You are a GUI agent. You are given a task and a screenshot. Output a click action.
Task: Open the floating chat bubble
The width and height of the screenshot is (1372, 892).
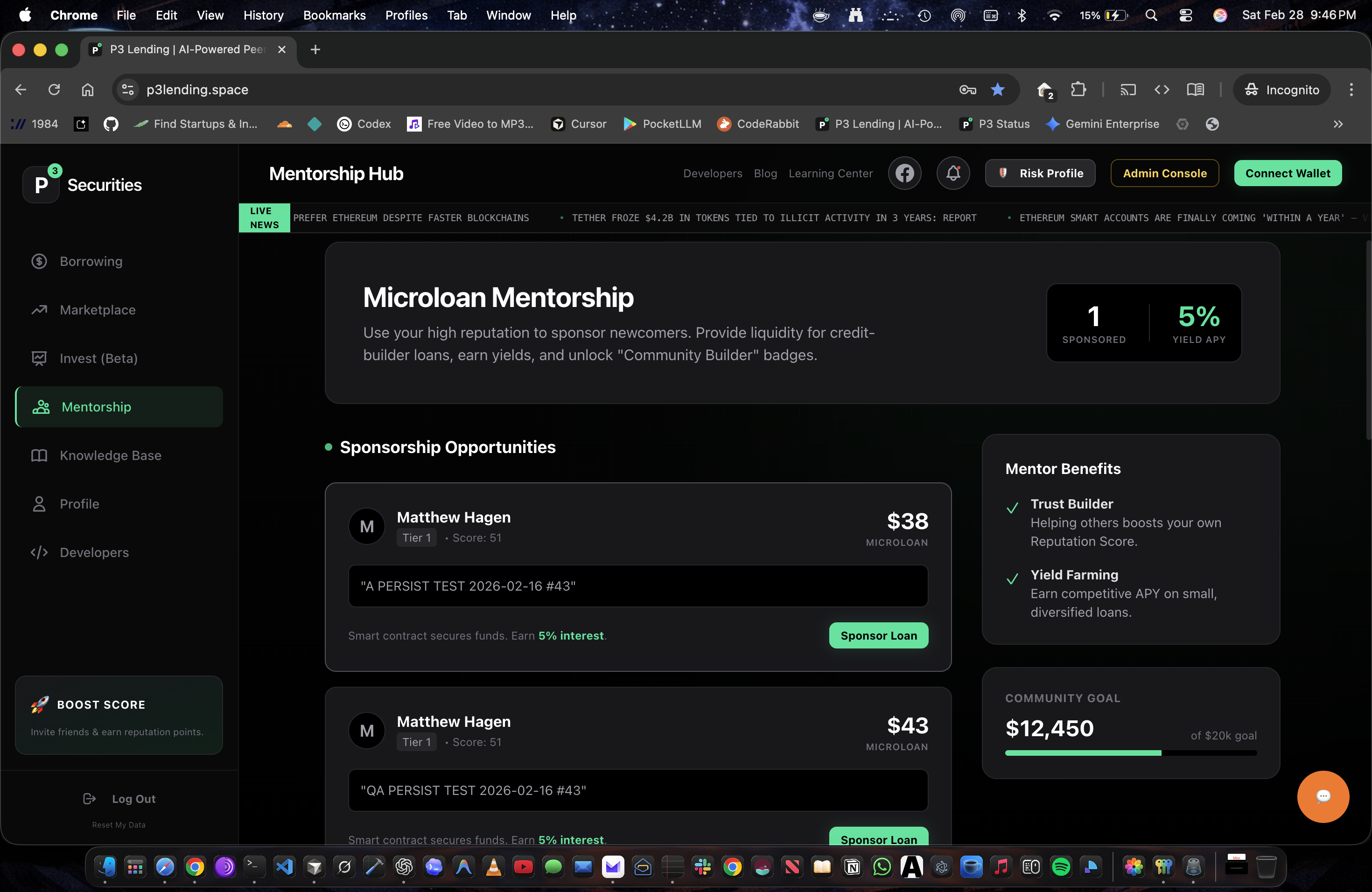pyautogui.click(x=1323, y=796)
